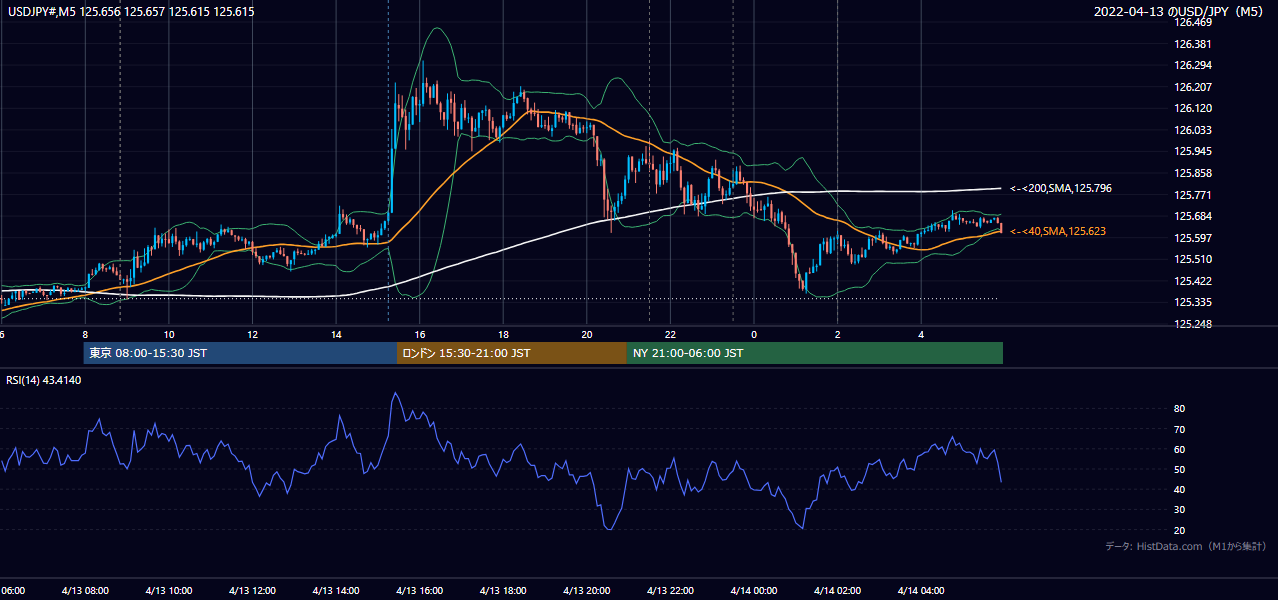Click hour tick label 18 under price chart
1278x600 pixels.
point(503,334)
